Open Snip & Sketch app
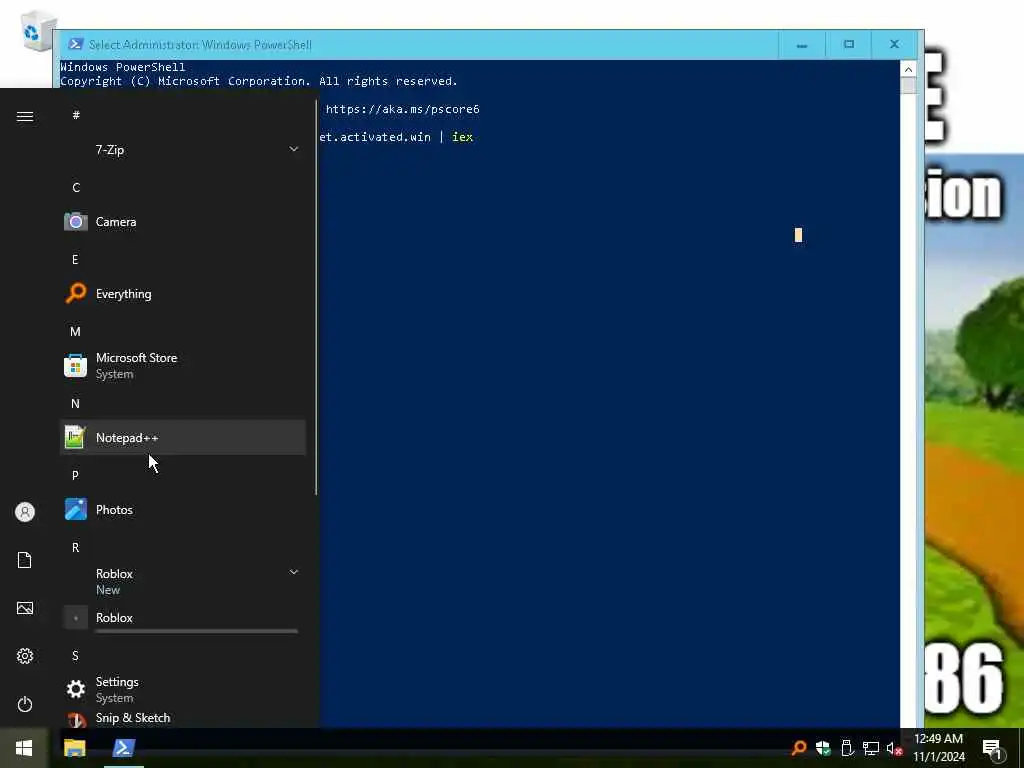This screenshot has width=1024, height=768. tap(183, 718)
